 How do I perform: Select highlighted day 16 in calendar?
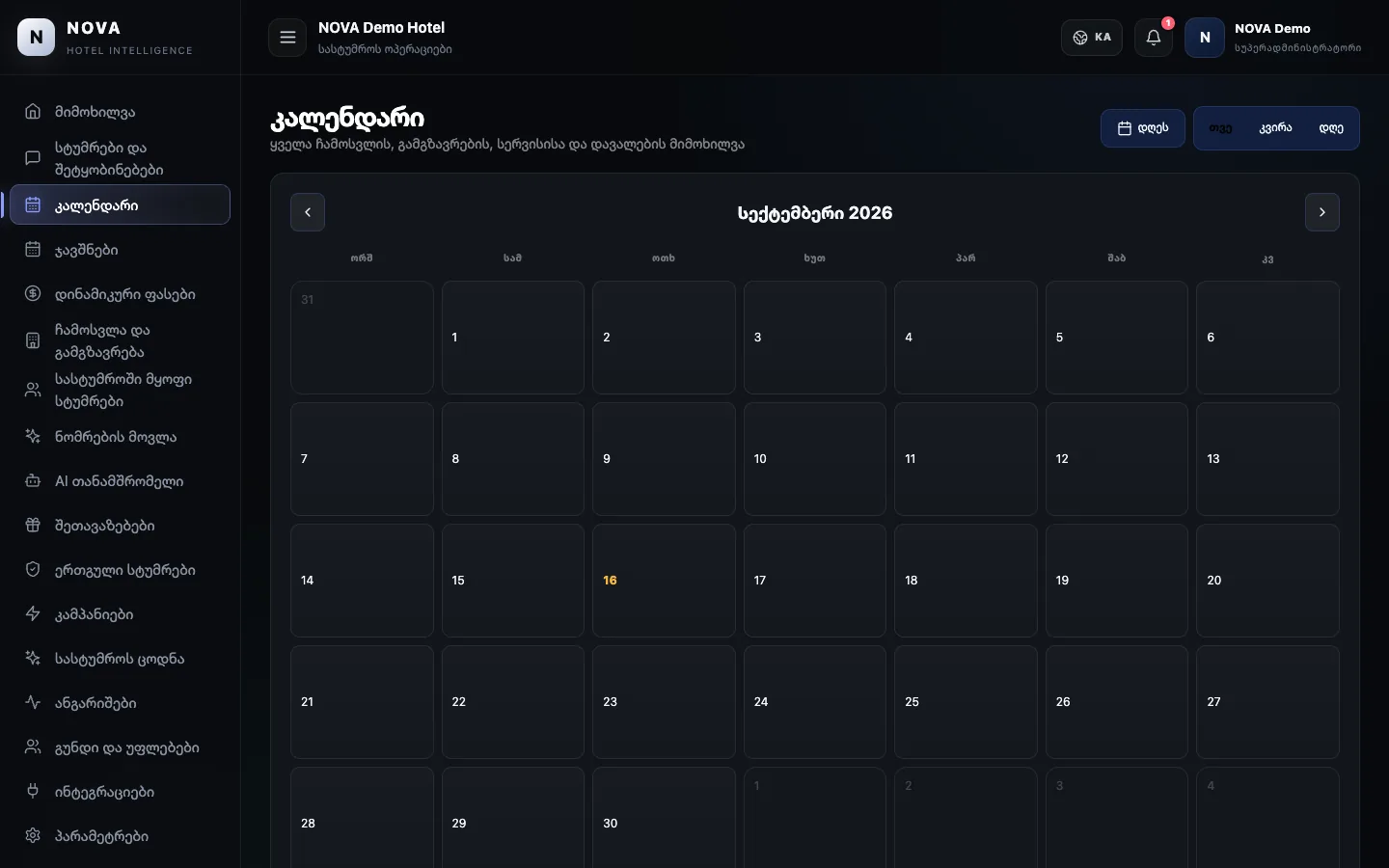(x=664, y=581)
